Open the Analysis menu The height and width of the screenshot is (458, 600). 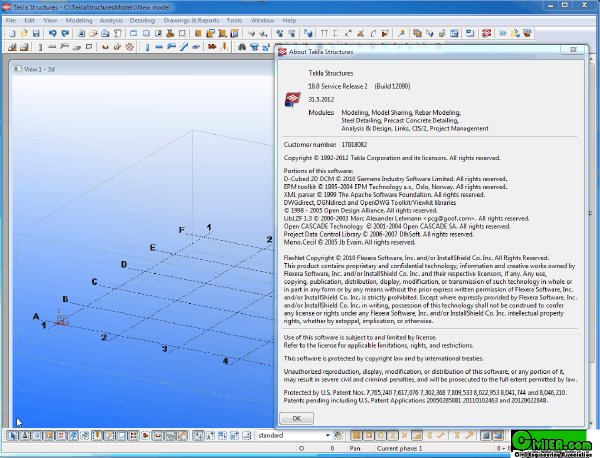[x=111, y=20]
